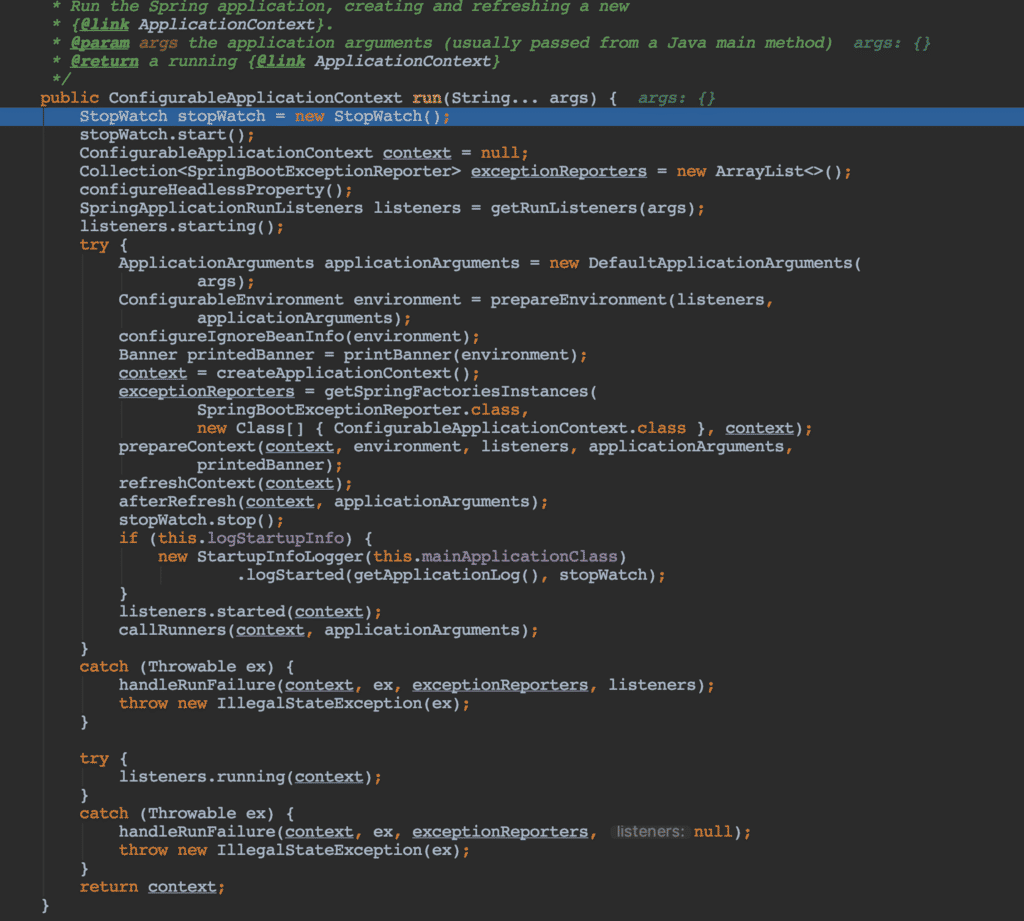Click the listeners.starting() statement
Image resolution: width=1024 pixels, height=921 pixels.
(x=181, y=227)
